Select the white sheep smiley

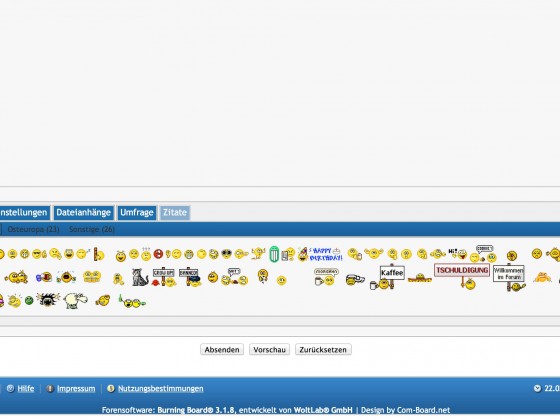[75, 301]
